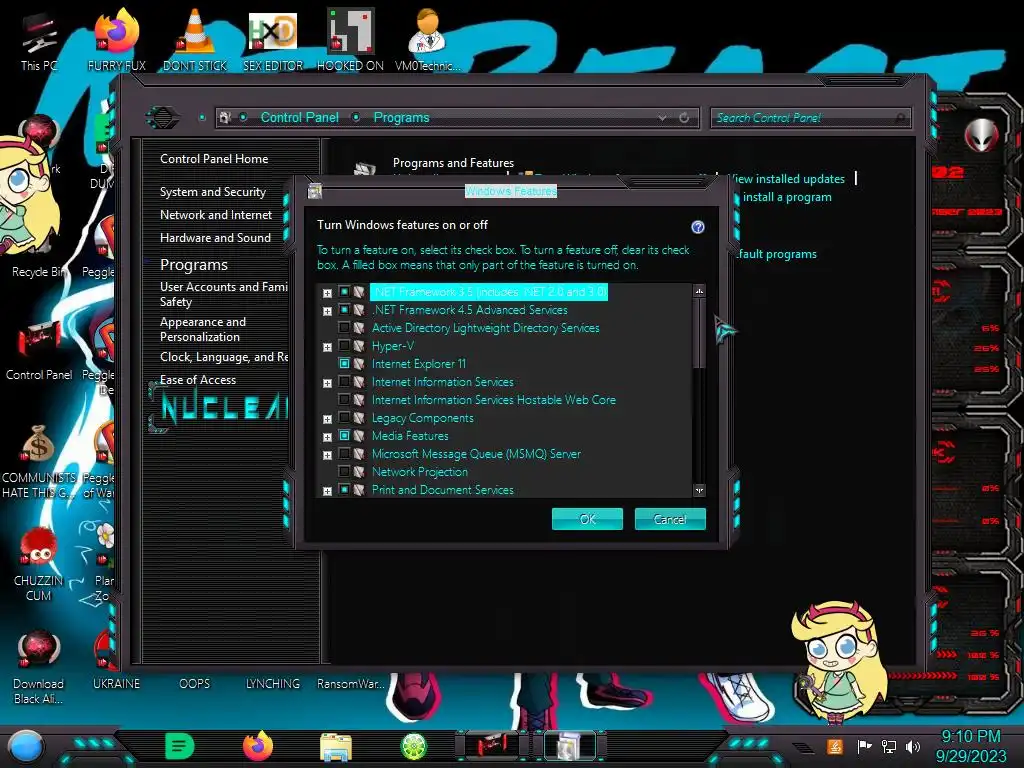Open green notes app in taskbar
The width and height of the screenshot is (1024, 768).
point(180,746)
